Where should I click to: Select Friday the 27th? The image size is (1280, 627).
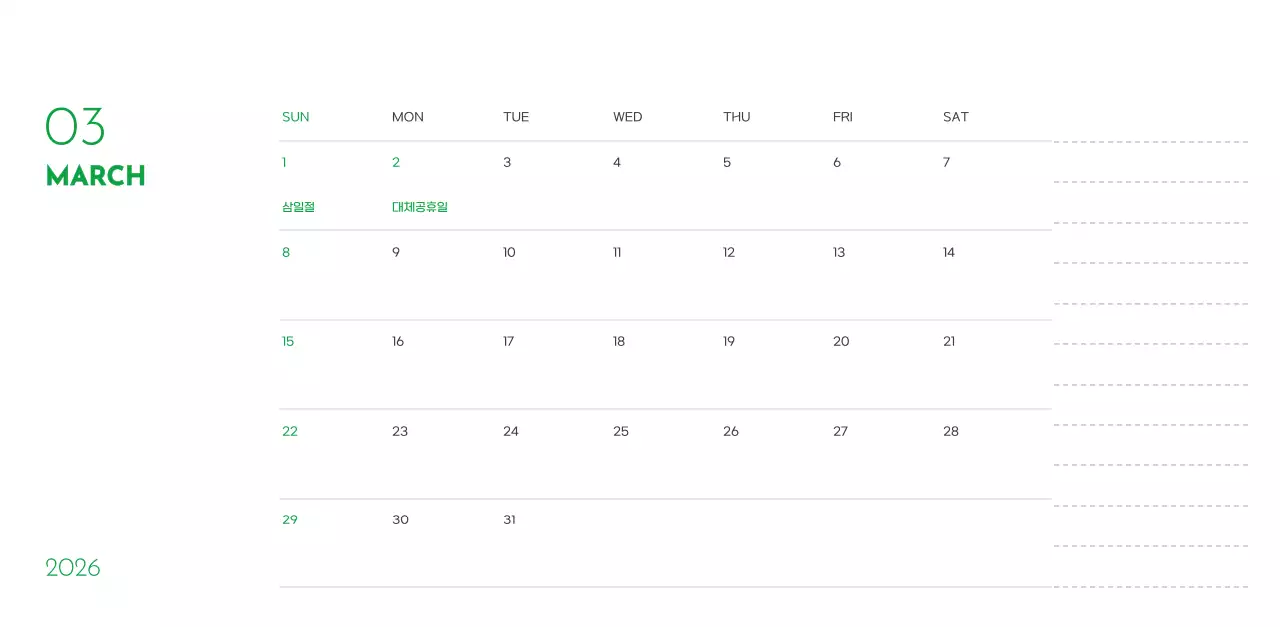click(x=840, y=431)
